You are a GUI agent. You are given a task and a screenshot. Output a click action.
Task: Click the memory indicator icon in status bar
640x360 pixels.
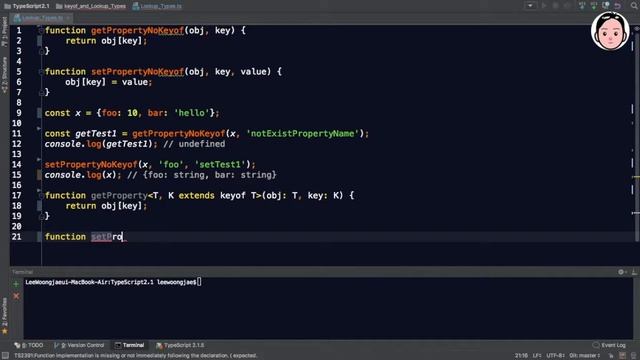pos(634,356)
